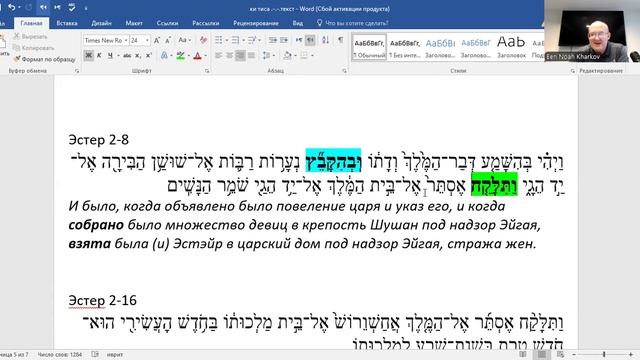
Task: Toggle right alignment of paragraph
Action: (x=240, y=55)
